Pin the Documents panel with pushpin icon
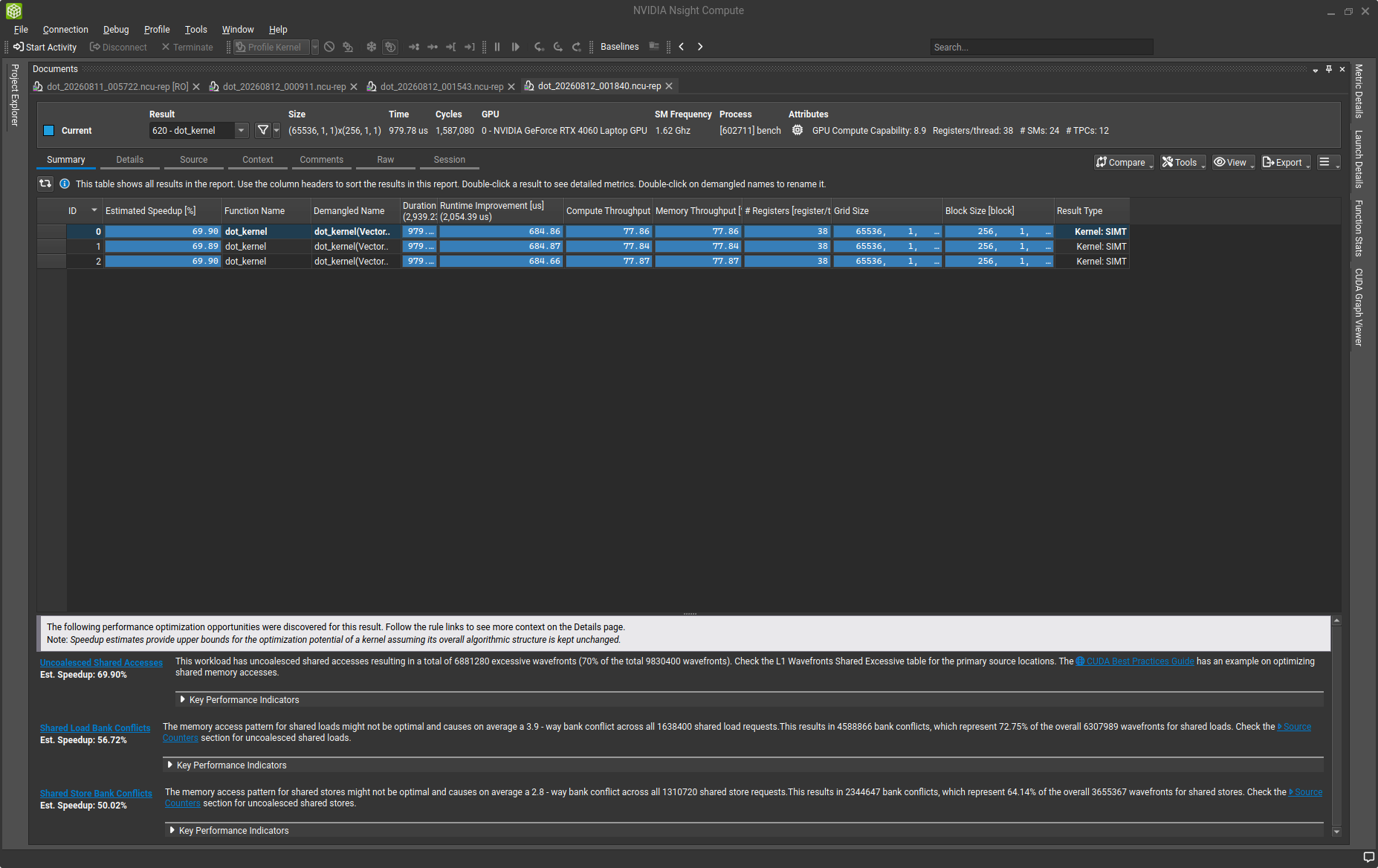Image resolution: width=1378 pixels, height=868 pixels. (1329, 68)
